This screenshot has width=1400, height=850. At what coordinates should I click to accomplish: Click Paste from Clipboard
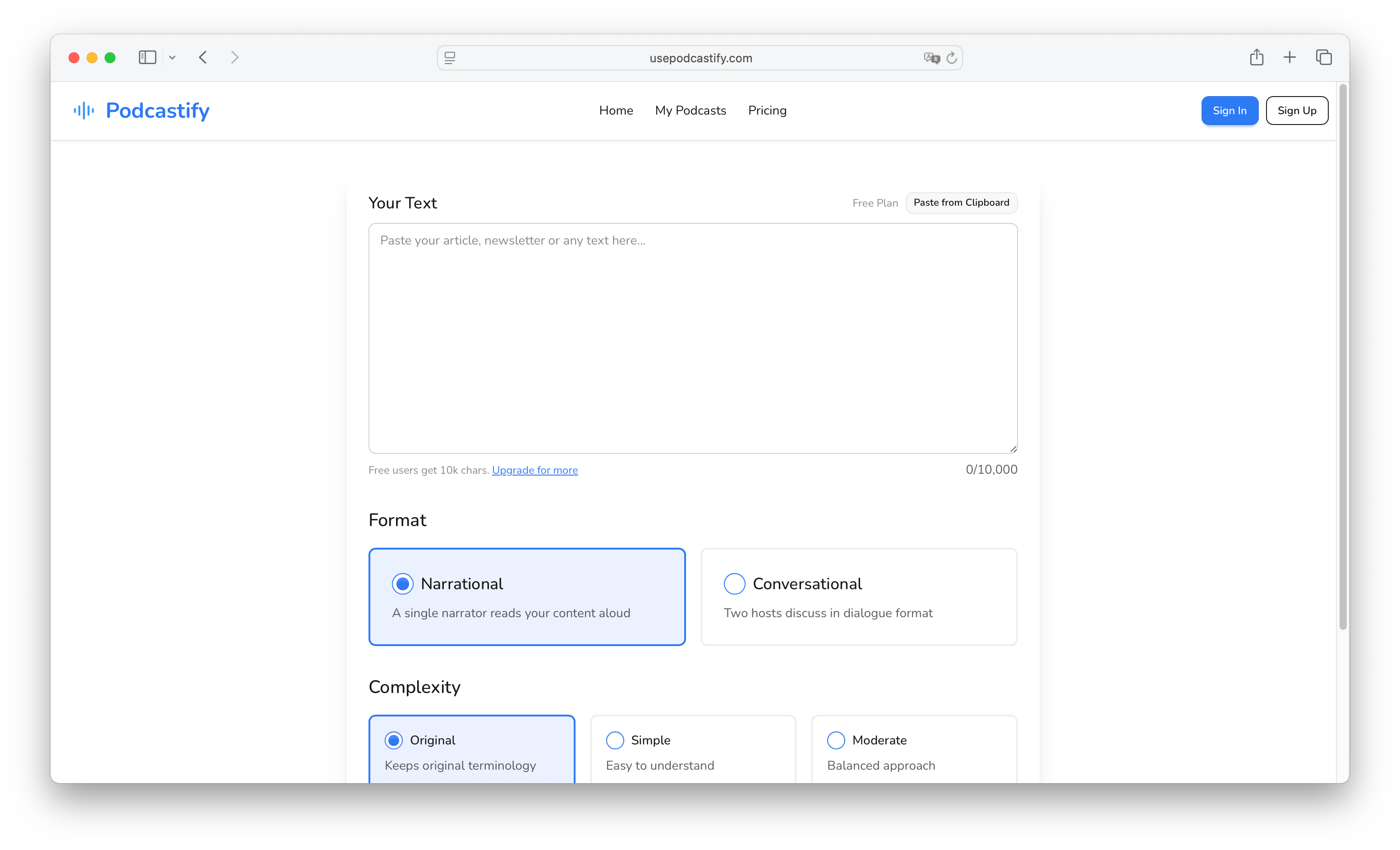tap(961, 203)
